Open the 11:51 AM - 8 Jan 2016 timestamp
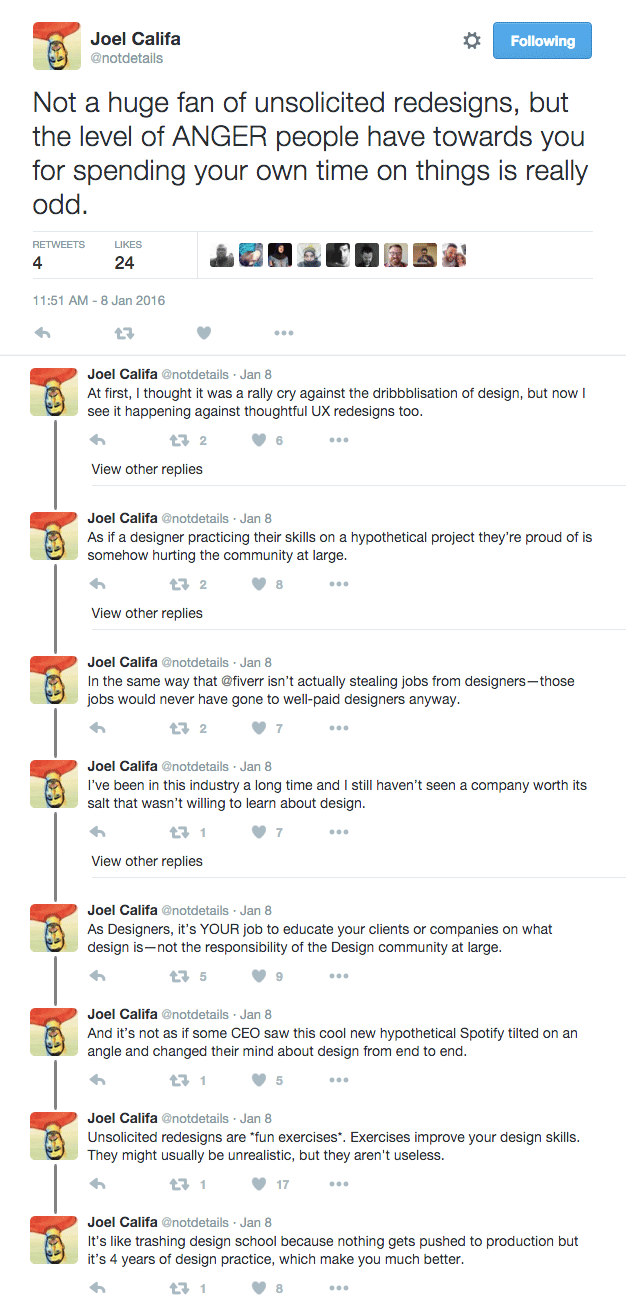This screenshot has height=1301, width=626. click(99, 300)
